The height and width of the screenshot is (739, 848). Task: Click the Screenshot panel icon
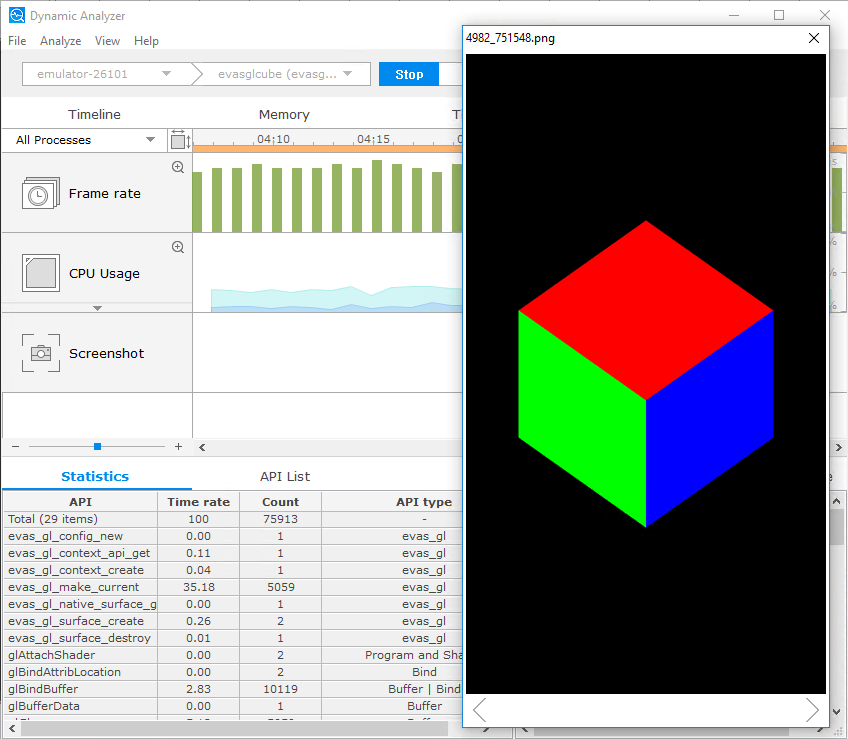pyautogui.click(x=40, y=353)
